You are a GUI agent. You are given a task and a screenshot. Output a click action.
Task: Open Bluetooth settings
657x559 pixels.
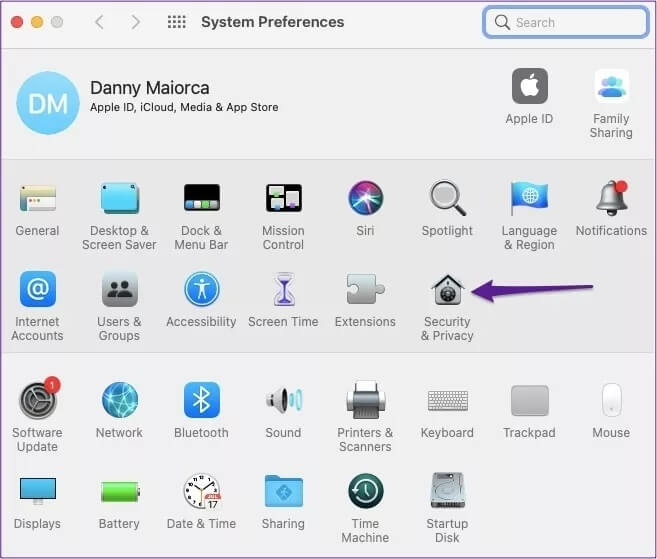tap(202, 400)
